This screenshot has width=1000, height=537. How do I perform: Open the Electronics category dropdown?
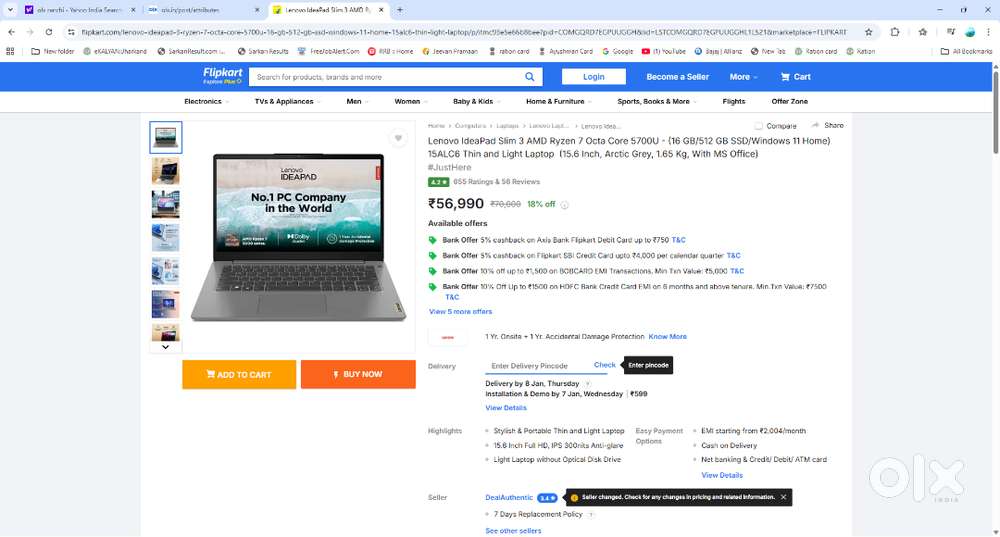click(206, 101)
